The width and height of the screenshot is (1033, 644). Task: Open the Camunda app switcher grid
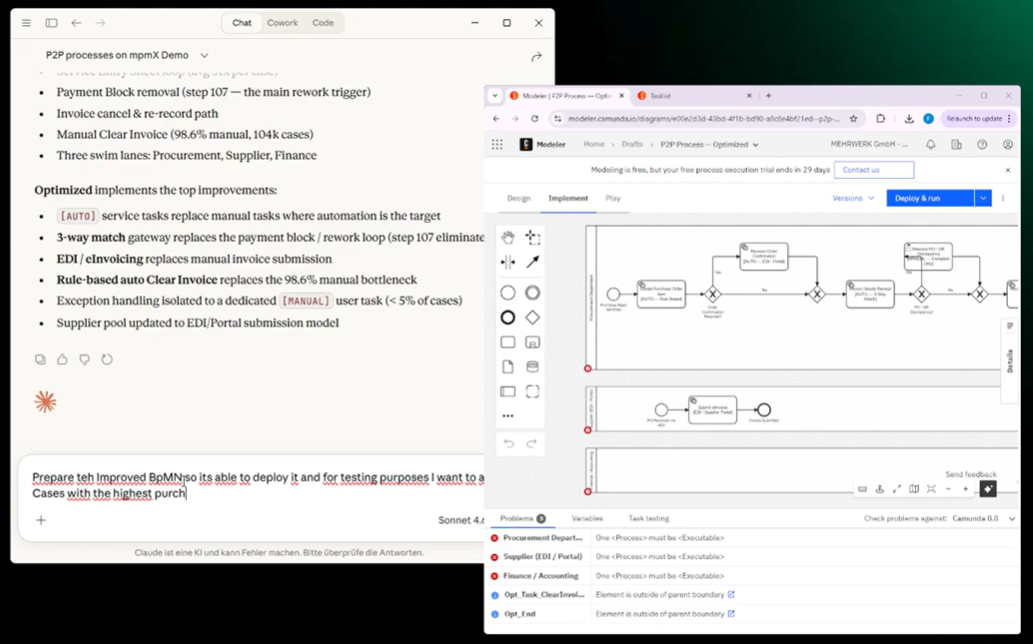pyautogui.click(x=497, y=144)
